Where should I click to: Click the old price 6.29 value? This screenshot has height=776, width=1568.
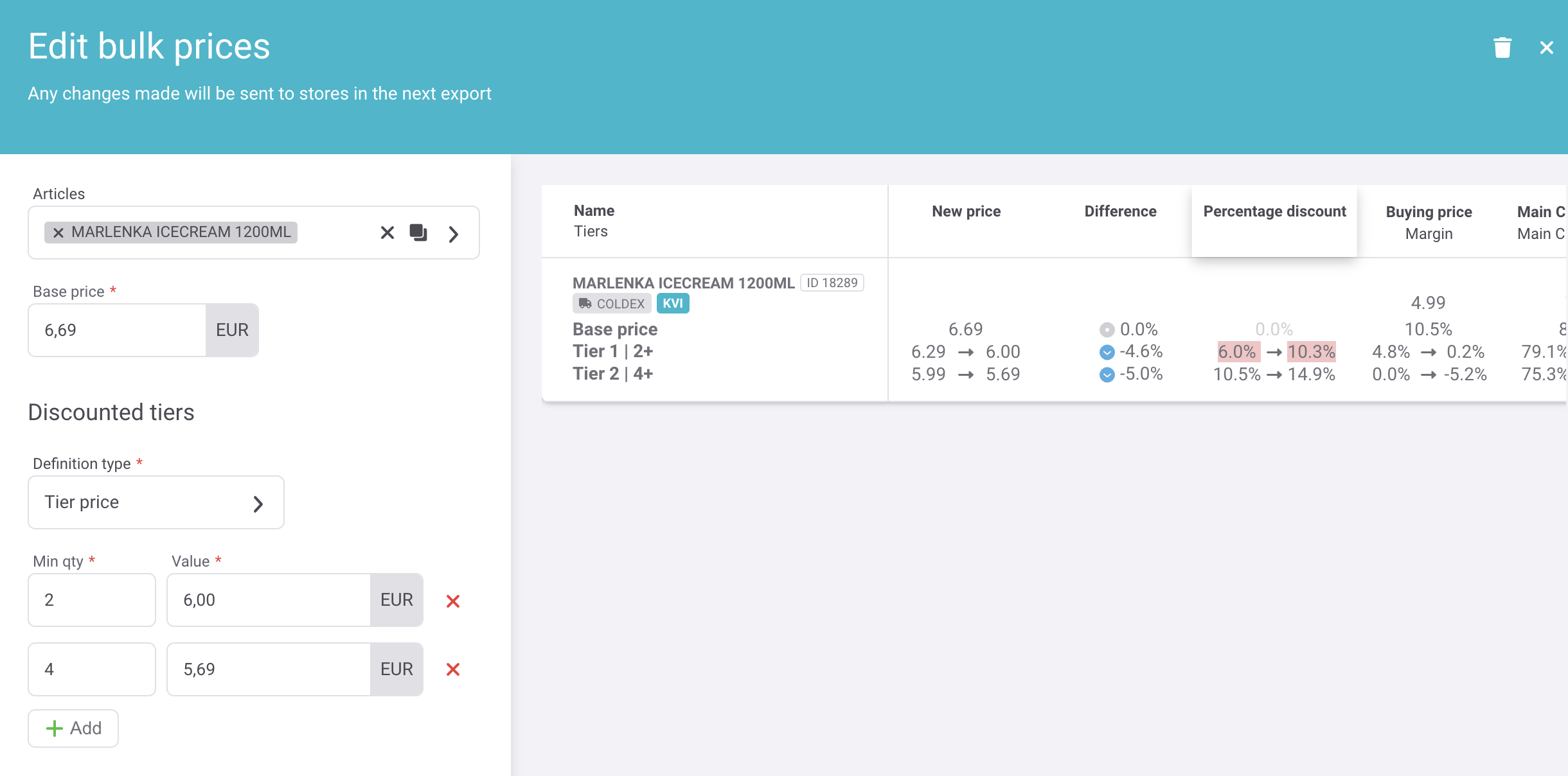[x=929, y=352]
